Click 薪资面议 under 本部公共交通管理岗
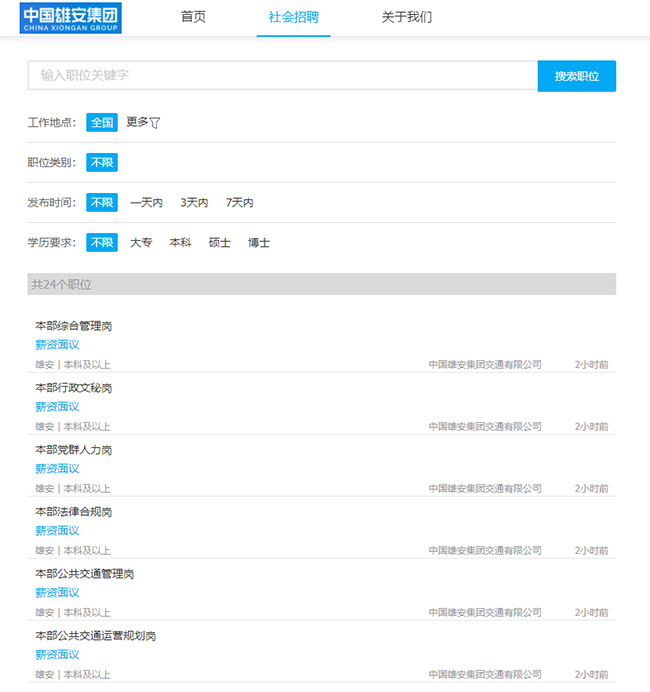 click(x=57, y=593)
